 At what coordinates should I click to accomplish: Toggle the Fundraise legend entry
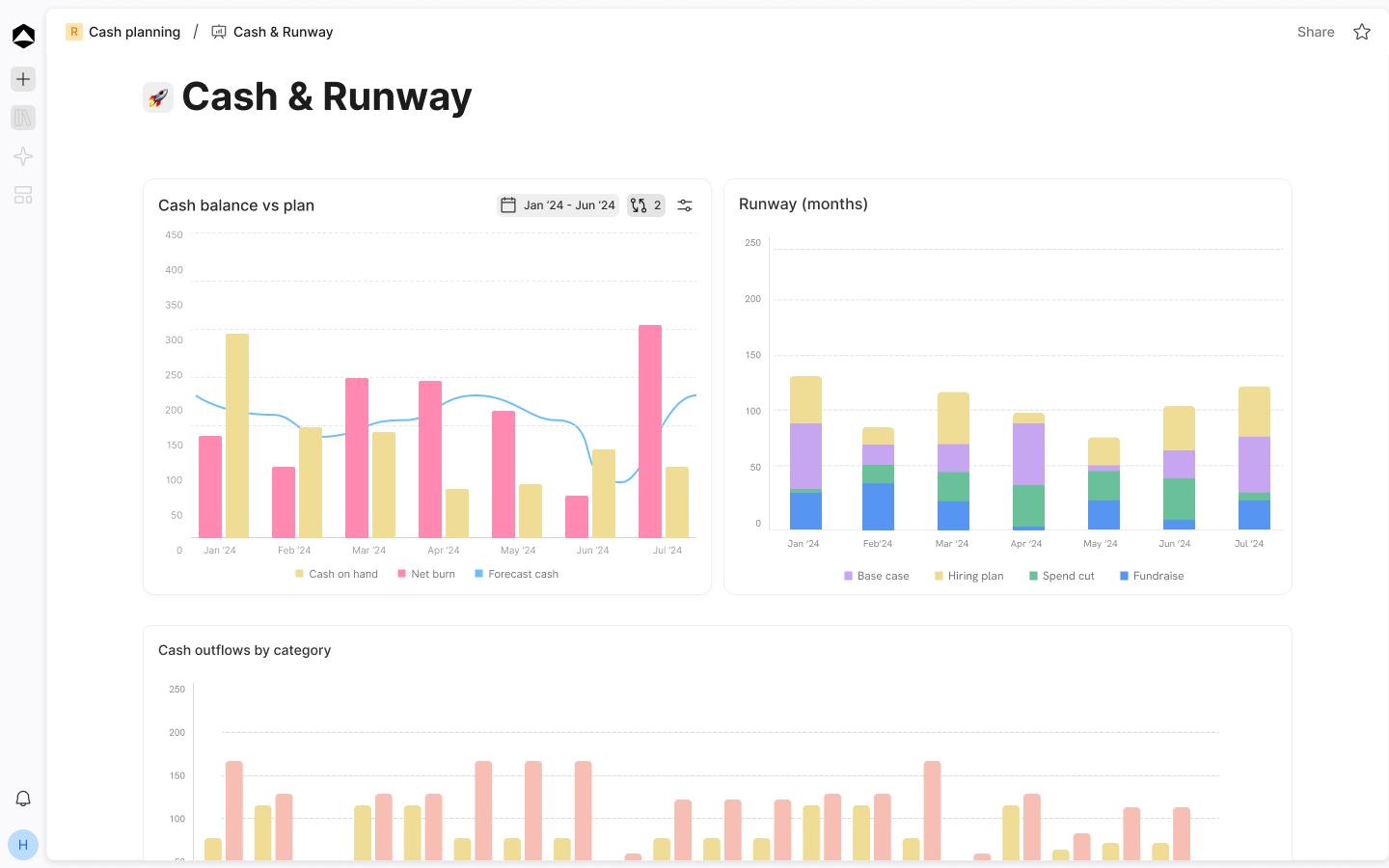point(1152,576)
